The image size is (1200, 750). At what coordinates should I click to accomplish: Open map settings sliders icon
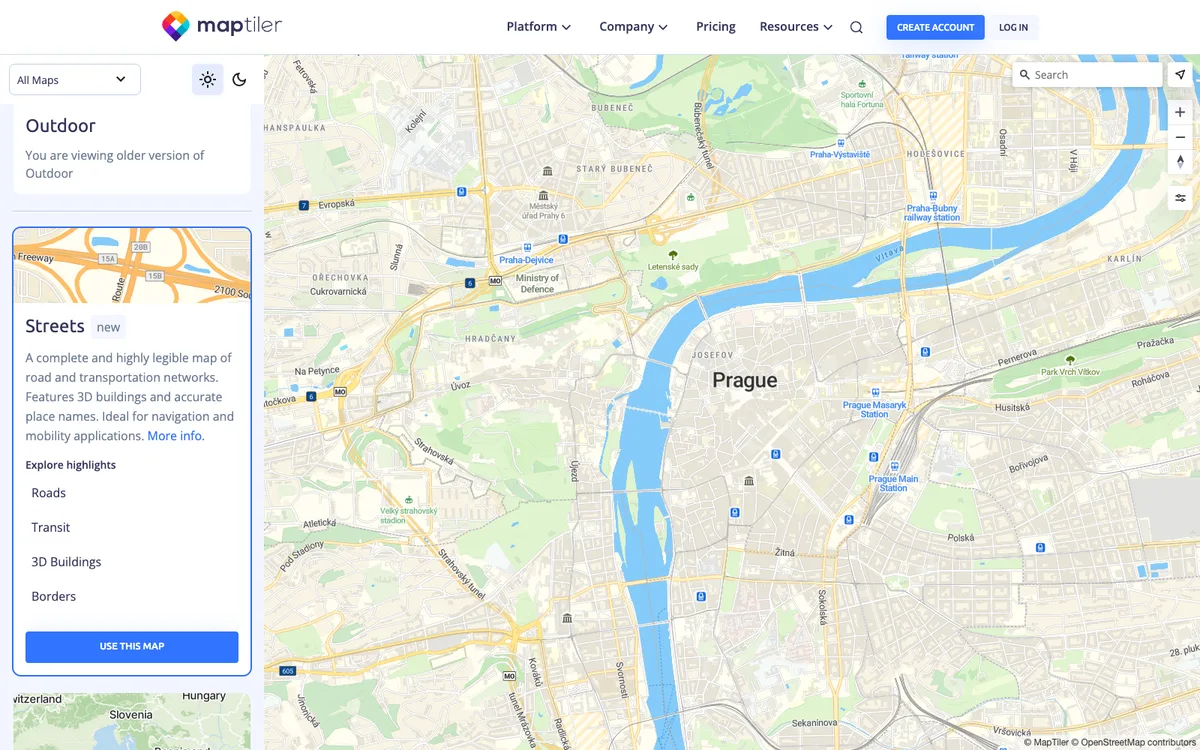click(1180, 198)
